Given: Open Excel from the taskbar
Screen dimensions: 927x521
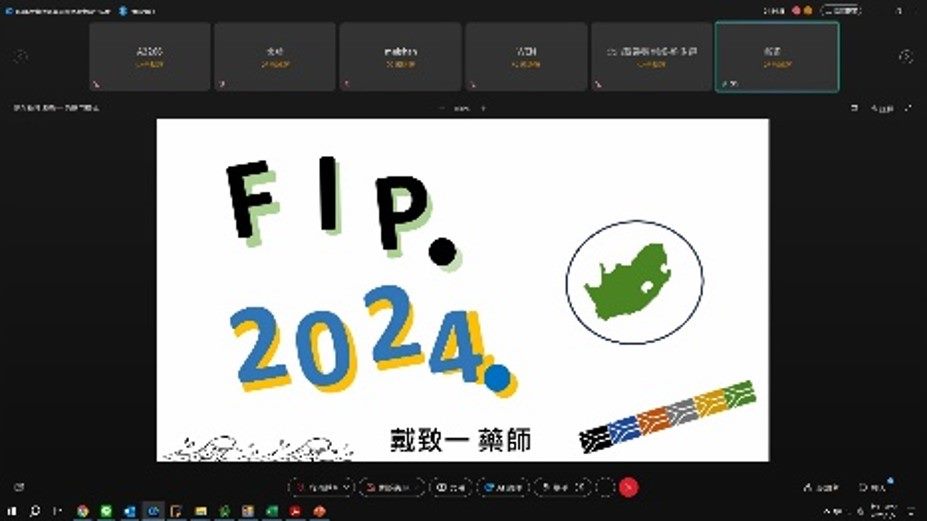Looking at the screenshot, I should tap(271, 511).
